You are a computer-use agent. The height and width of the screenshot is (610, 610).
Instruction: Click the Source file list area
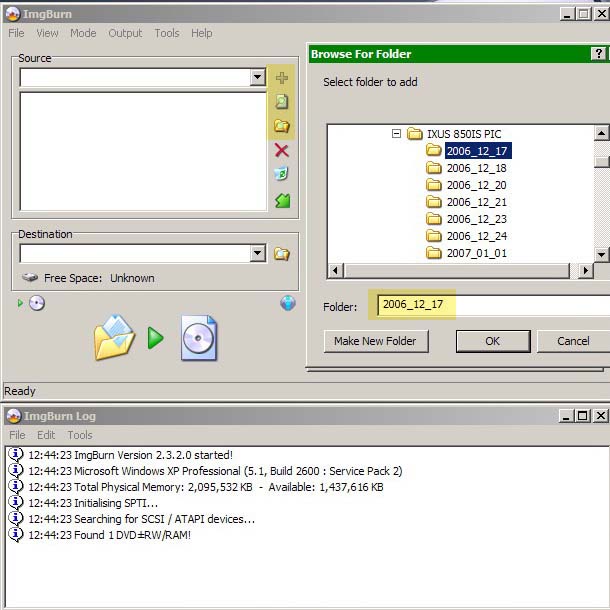pos(143,151)
